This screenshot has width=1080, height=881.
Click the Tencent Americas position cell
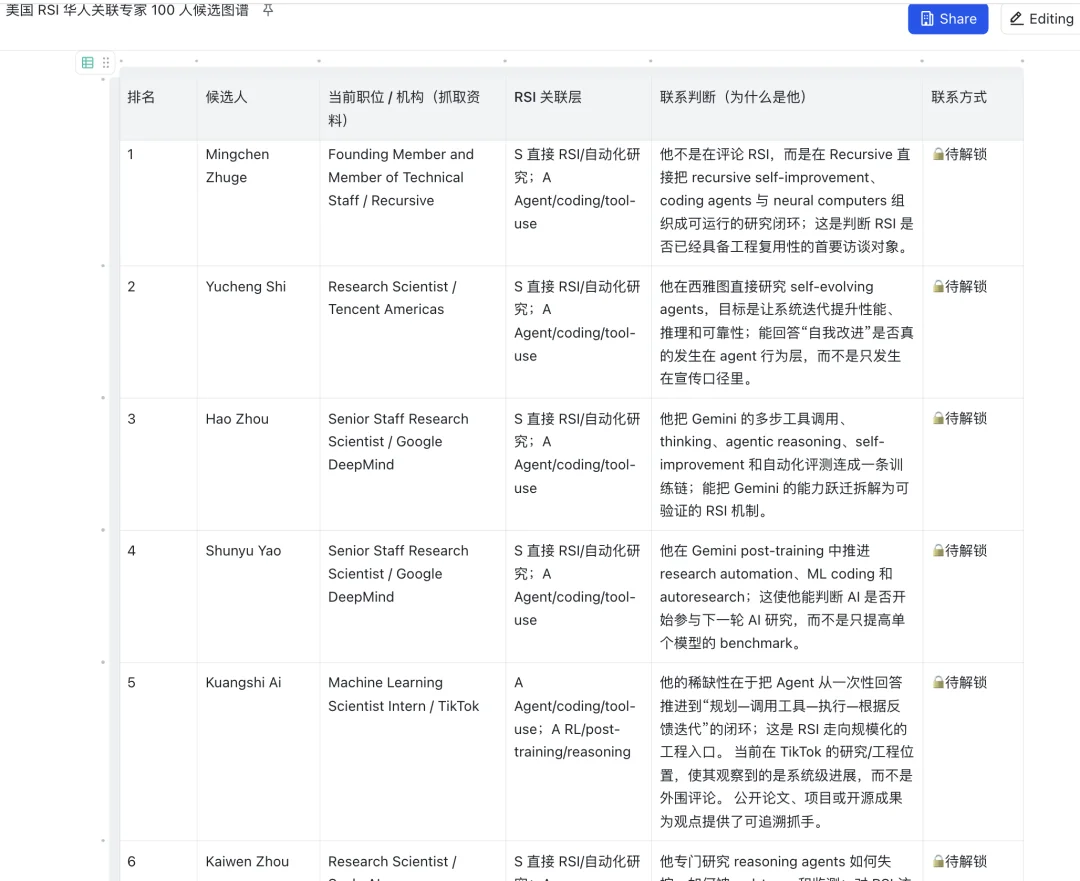[413, 332]
